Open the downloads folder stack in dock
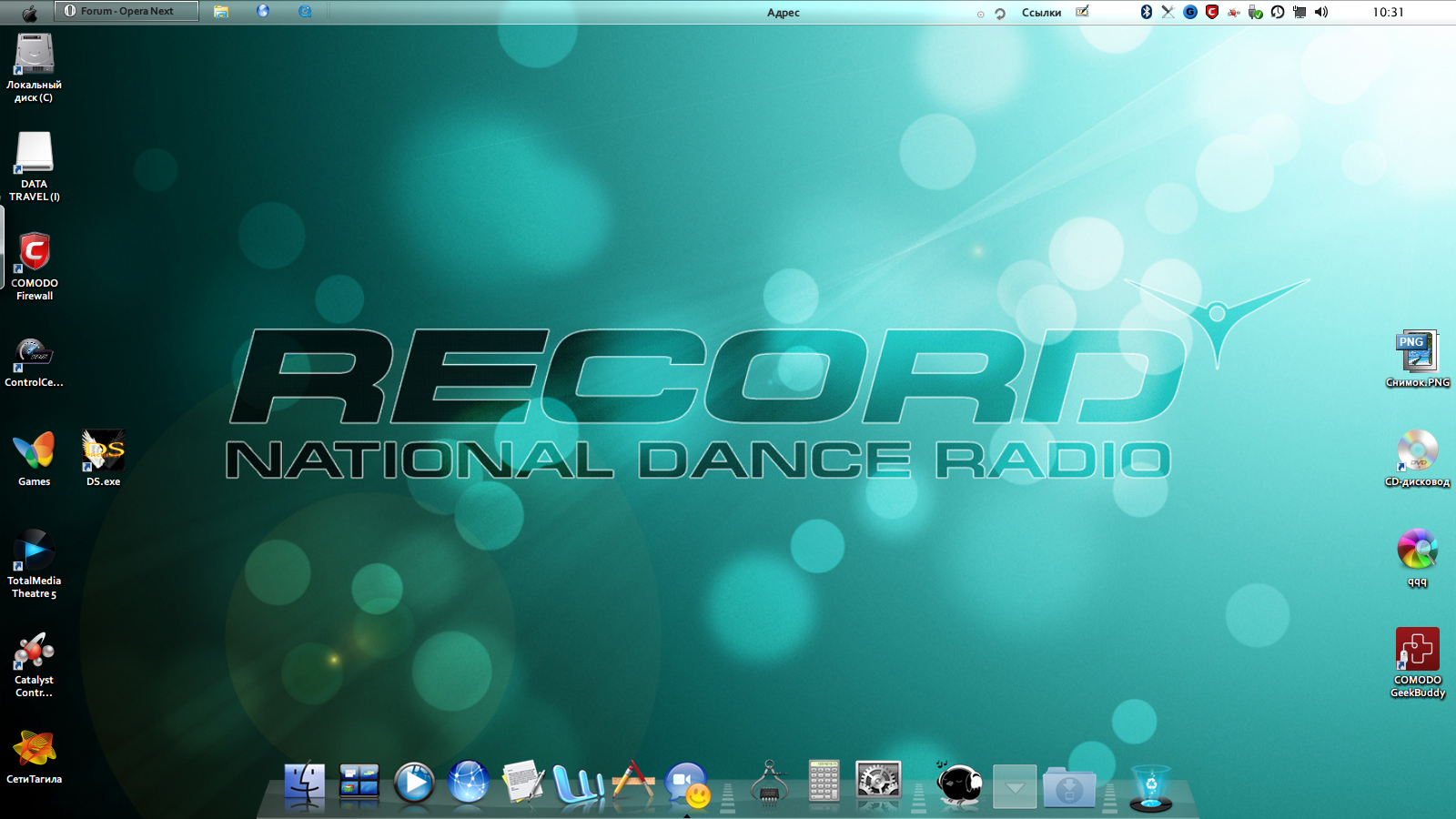 click(x=1069, y=787)
